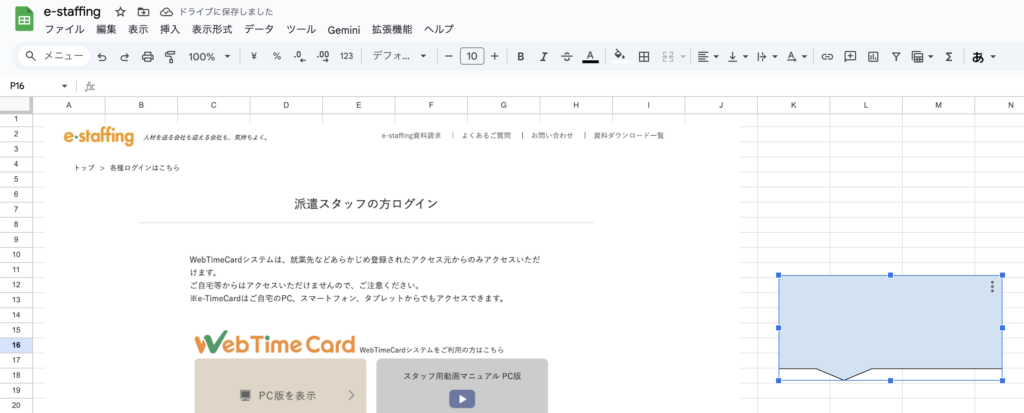This screenshot has width=1024, height=413.
Task: Click the sigma functions icon
Action: (x=948, y=57)
